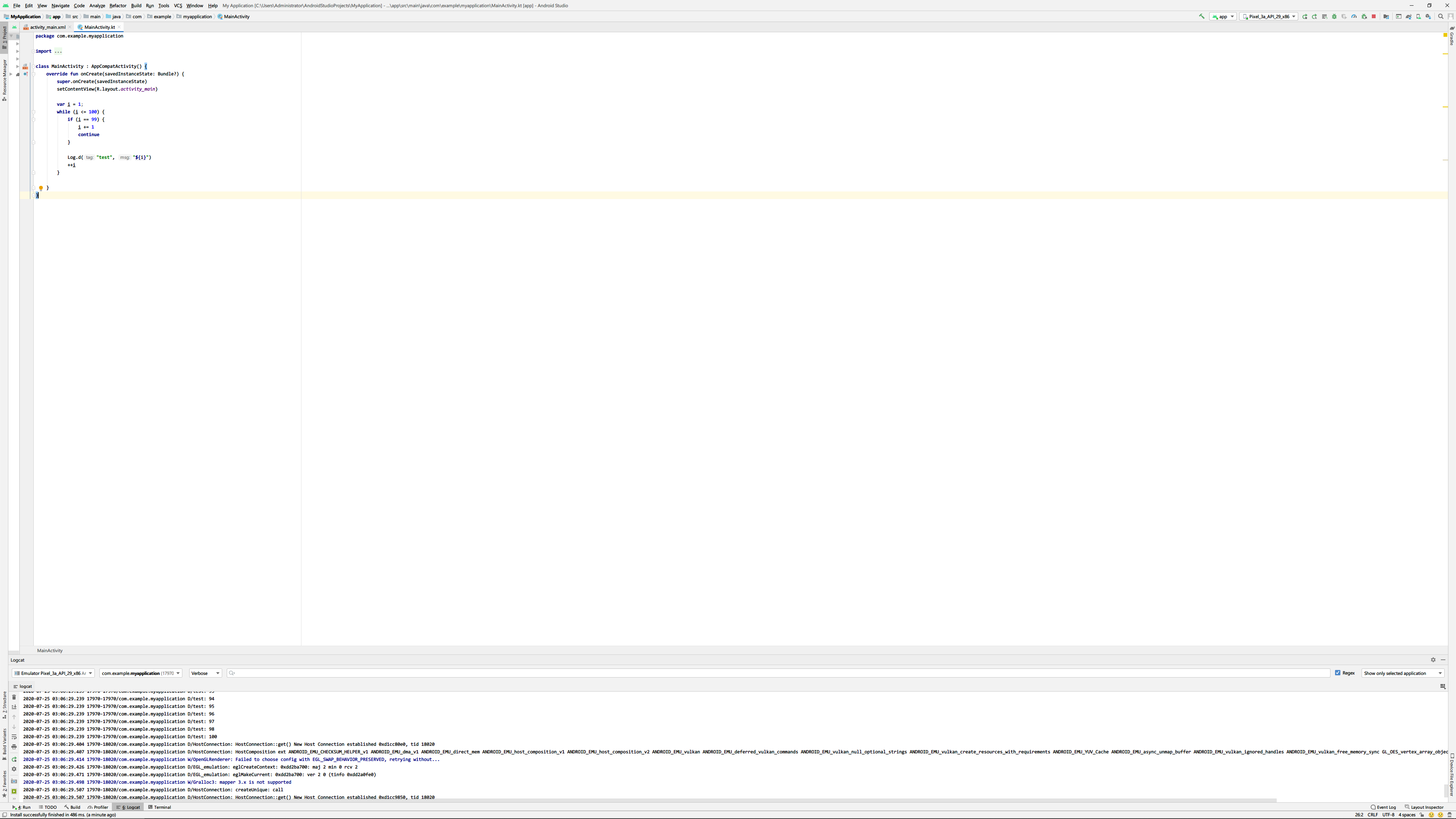
Task: Open the Pixel_3a_API_29_x86 device dropdown
Action: [1268, 16]
